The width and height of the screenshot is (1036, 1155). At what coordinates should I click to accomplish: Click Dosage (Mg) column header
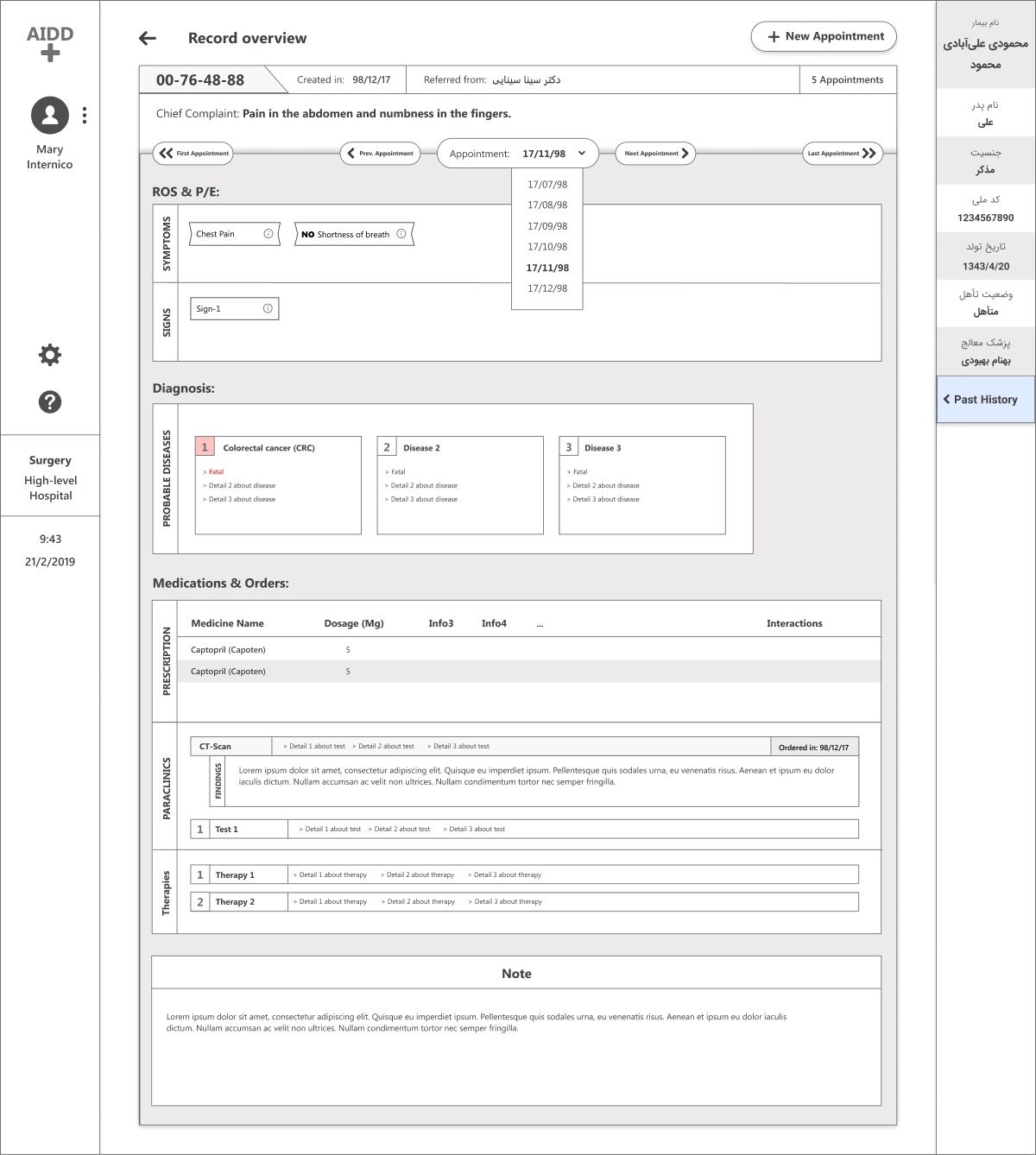(x=354, y=623)
